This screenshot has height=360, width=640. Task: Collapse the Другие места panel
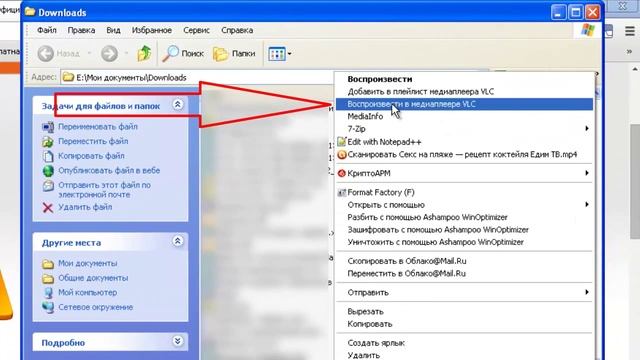coord(178,241)
